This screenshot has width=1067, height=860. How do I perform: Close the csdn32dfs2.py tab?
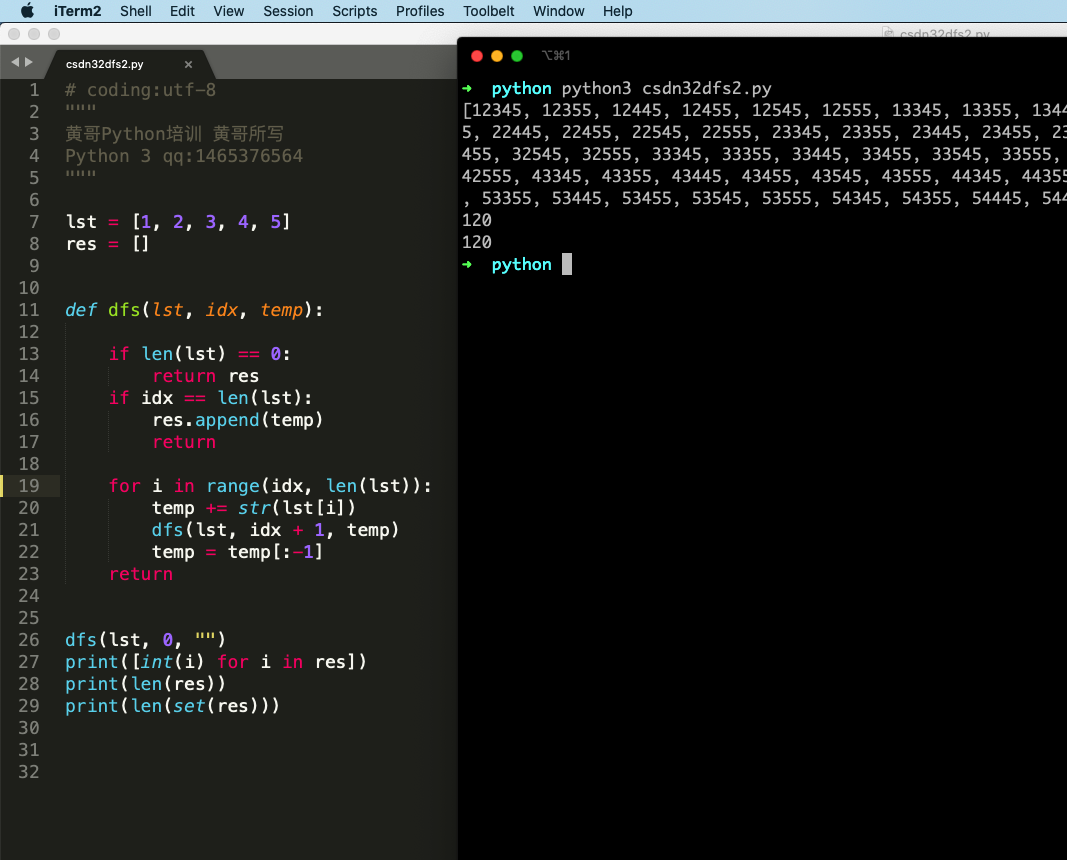tap(188, 64)
